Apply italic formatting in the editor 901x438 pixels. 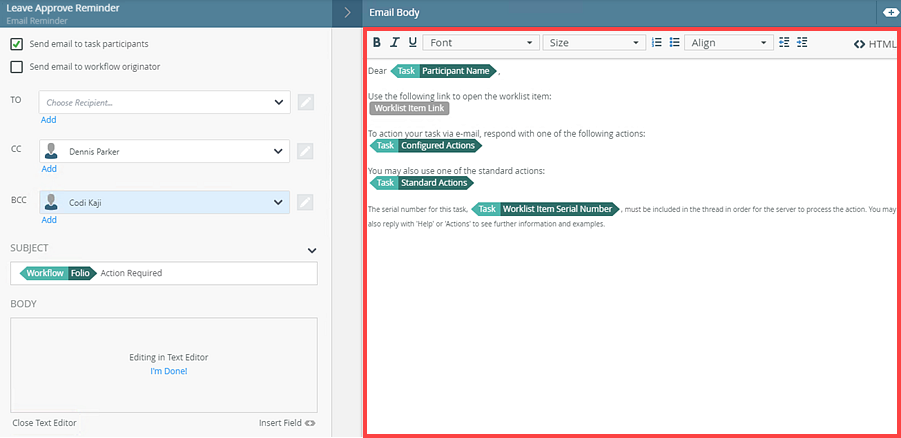(395, 43)
